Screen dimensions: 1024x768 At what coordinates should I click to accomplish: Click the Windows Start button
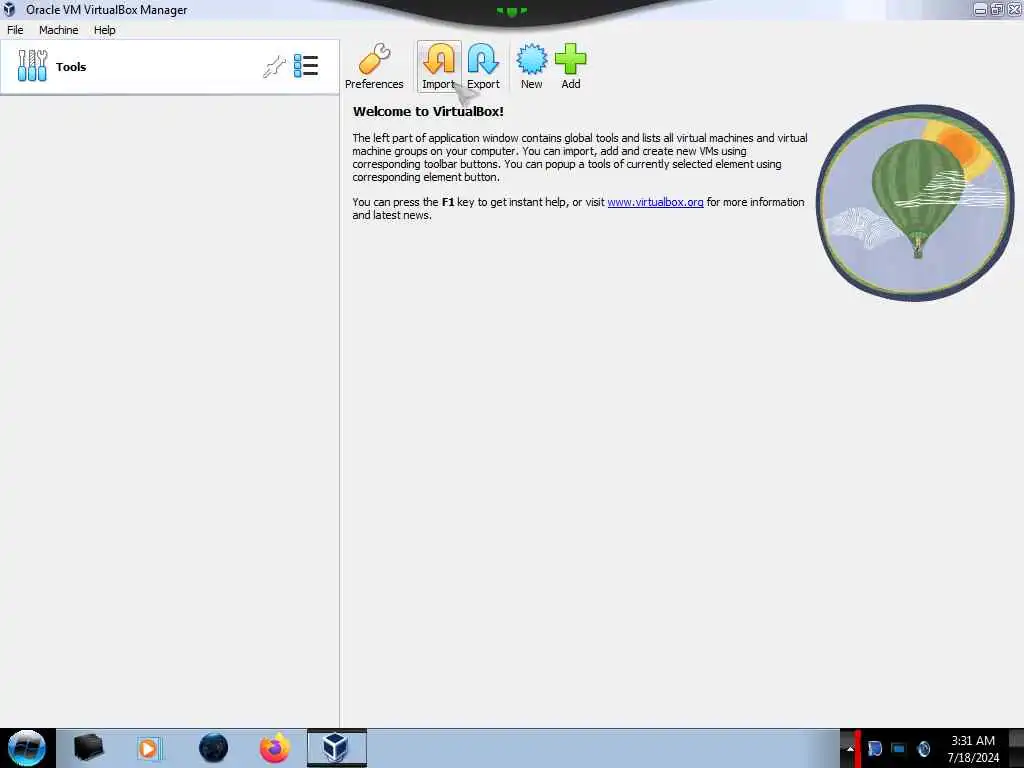pyautogui.click(x=27, y=748)
